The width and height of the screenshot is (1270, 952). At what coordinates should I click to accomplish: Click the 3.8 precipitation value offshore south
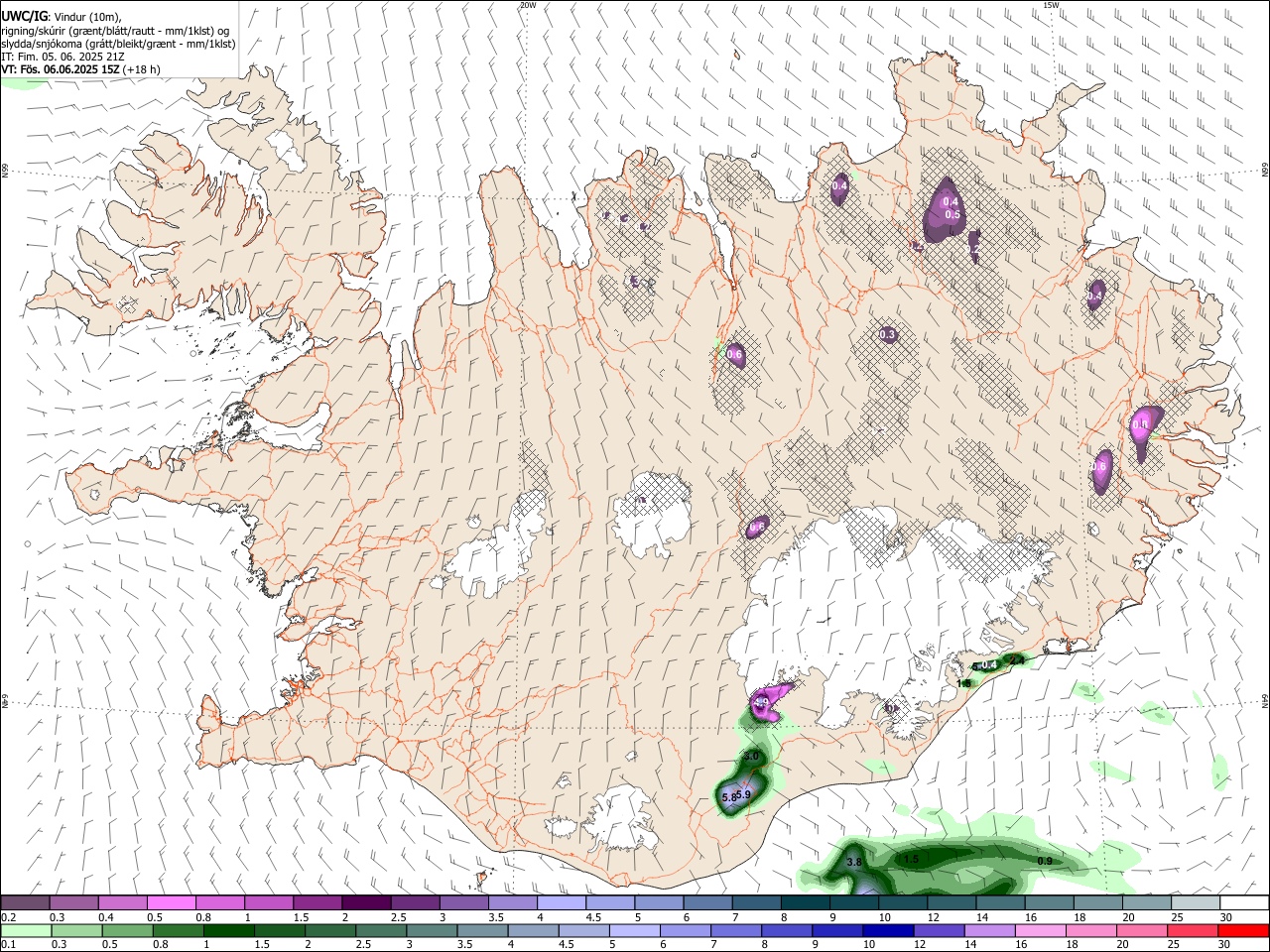[x=854, y=863]
